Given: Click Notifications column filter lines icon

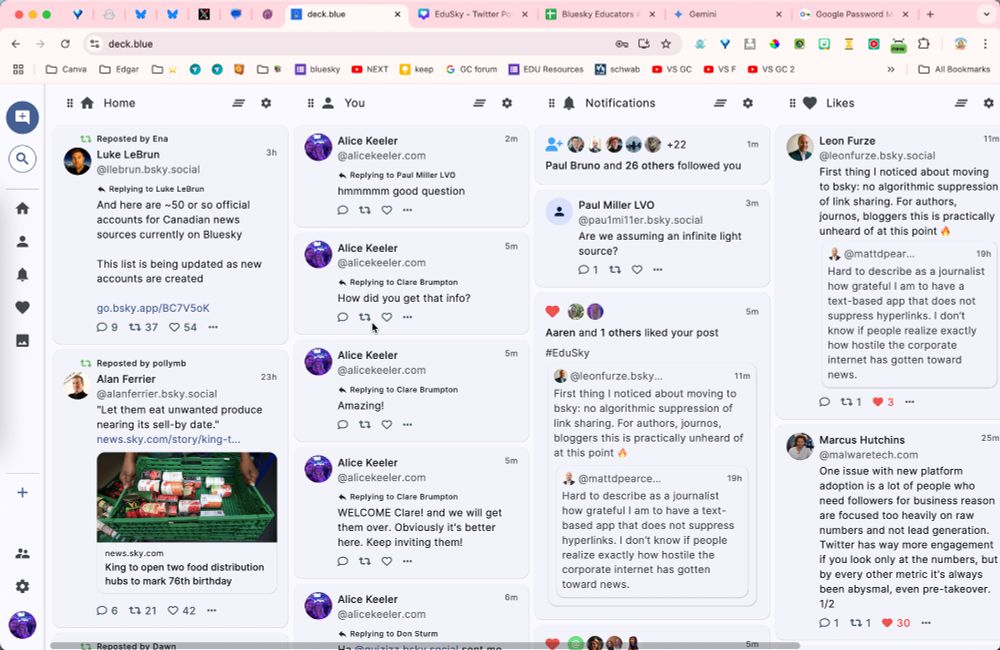Looking at the screenshot, I should click(x=720, y=103).
